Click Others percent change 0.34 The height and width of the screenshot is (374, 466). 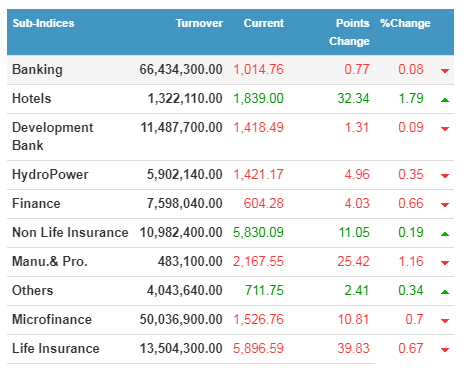pos(411,290)
